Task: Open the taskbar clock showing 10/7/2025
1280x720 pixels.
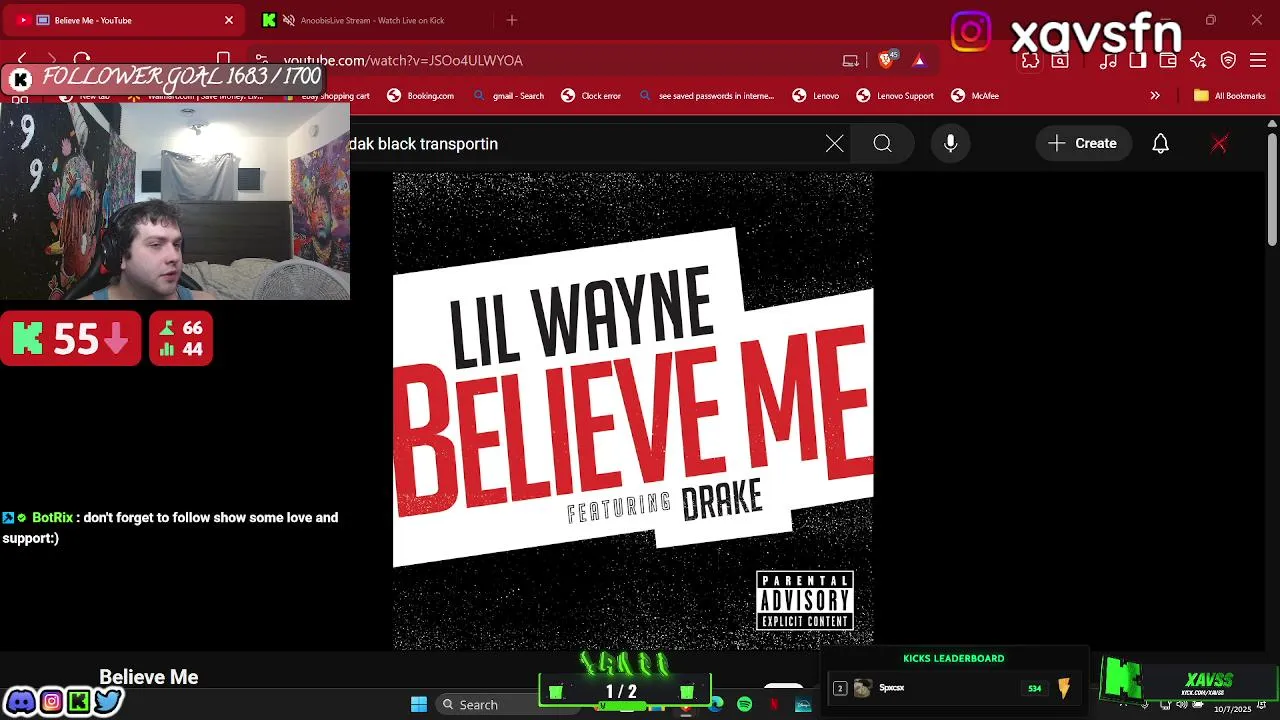Action: (1232, 708)
